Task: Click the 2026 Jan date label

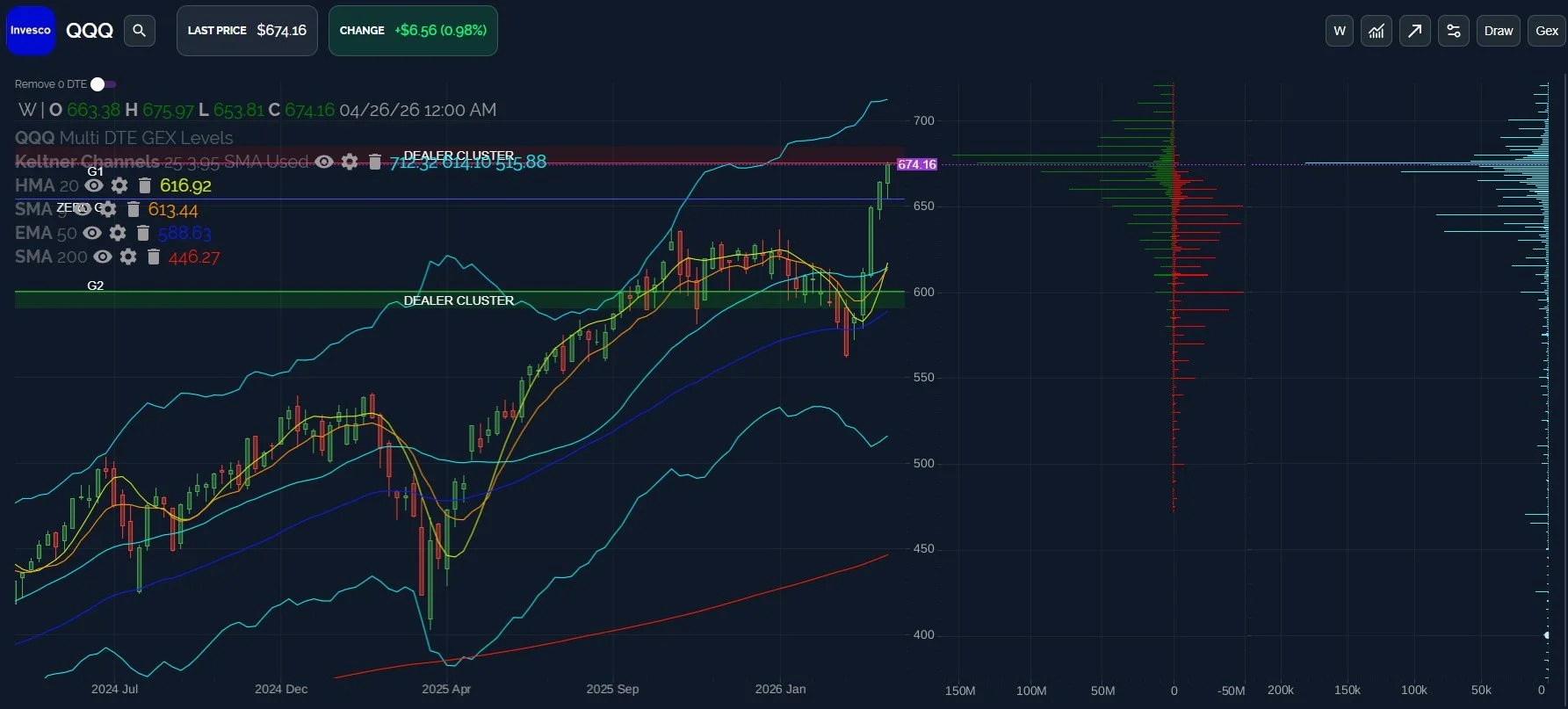Action: [780, 689]
